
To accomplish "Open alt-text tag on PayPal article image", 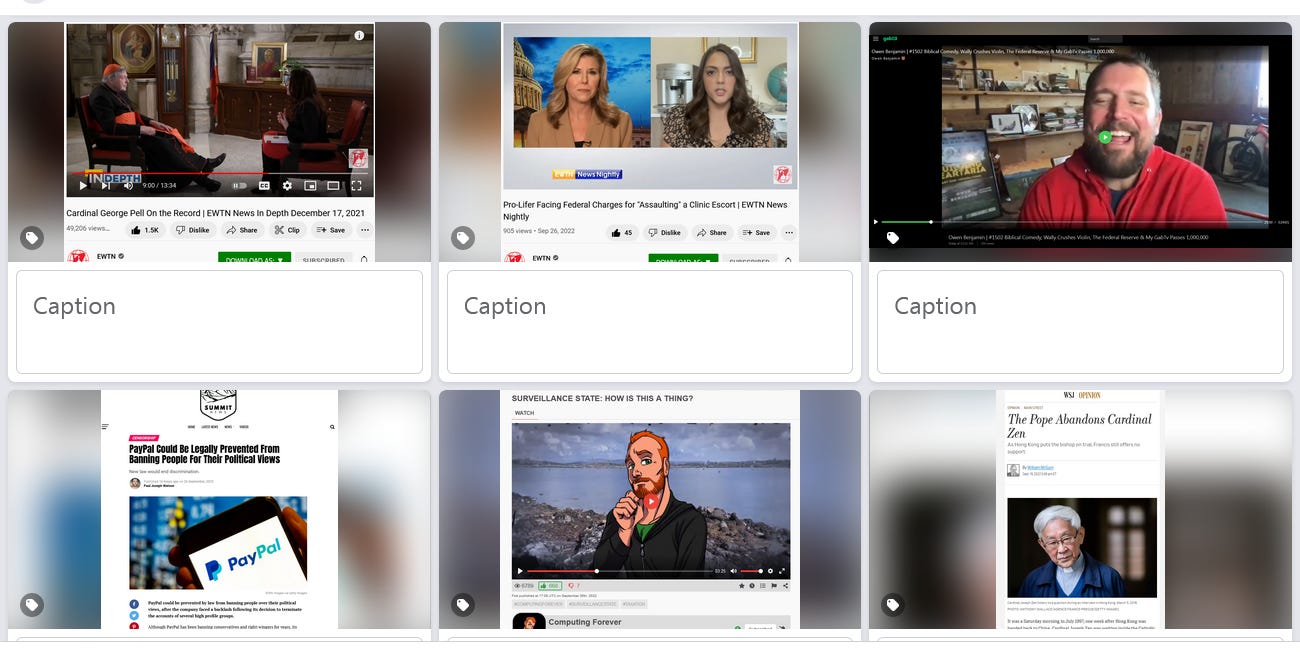I will click(32, 605).
